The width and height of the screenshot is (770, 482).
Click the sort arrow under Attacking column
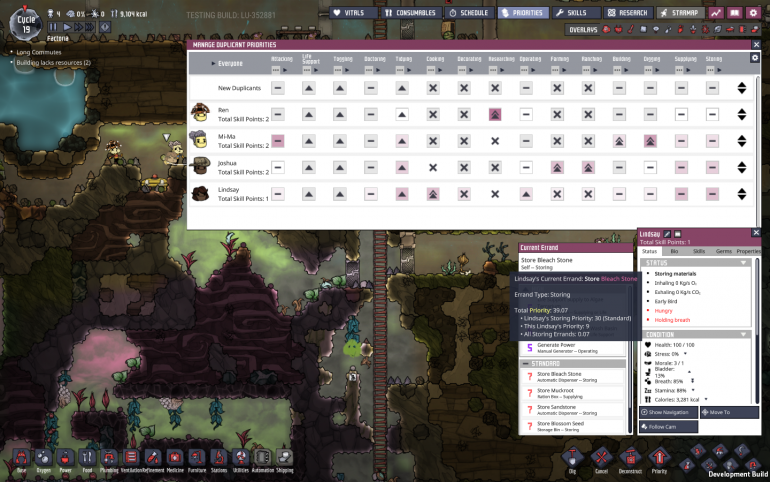click(x=285, y=70)
